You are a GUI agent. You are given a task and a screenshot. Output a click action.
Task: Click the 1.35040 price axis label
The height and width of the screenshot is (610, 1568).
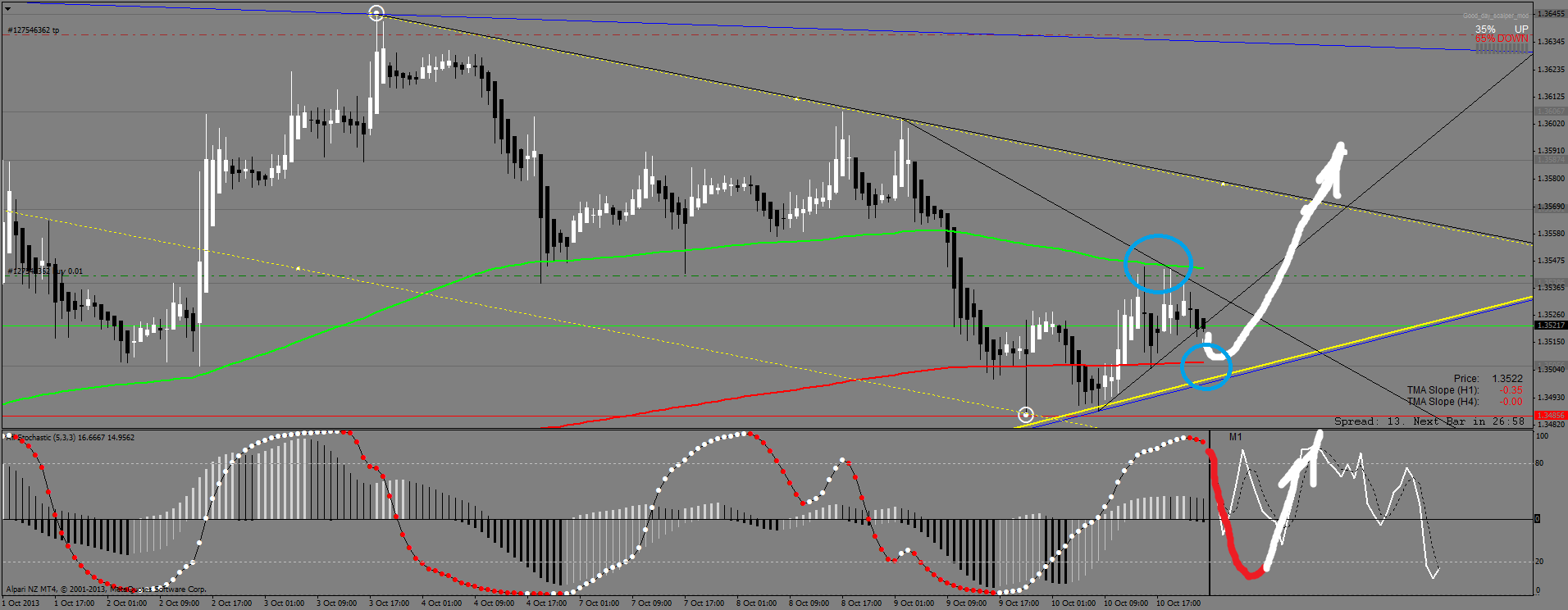tap(1550, 369)
